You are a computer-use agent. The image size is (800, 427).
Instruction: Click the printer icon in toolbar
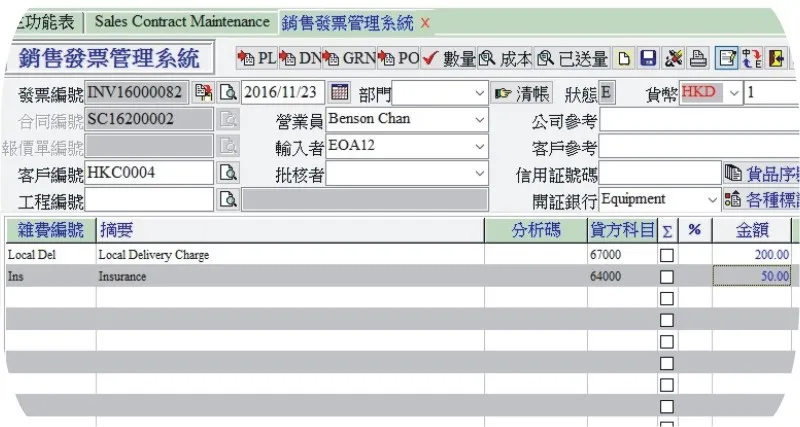pos(698,59)
